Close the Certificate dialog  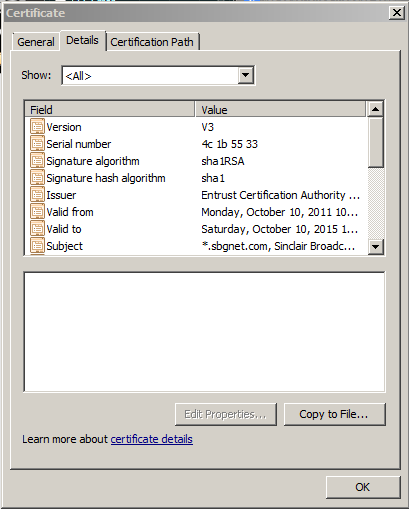pos(397,13)
